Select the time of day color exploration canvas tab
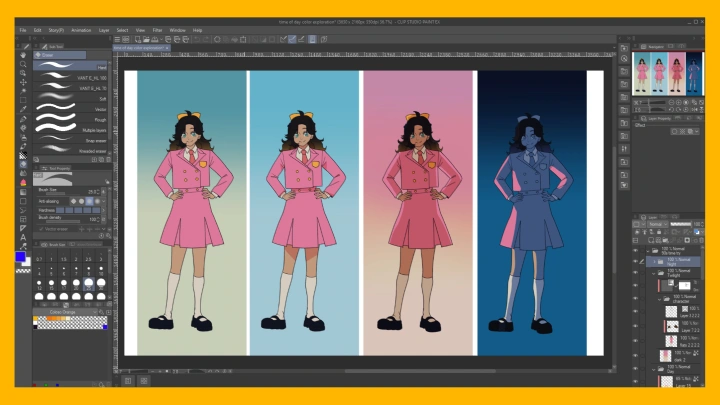 tap(139, 48)
